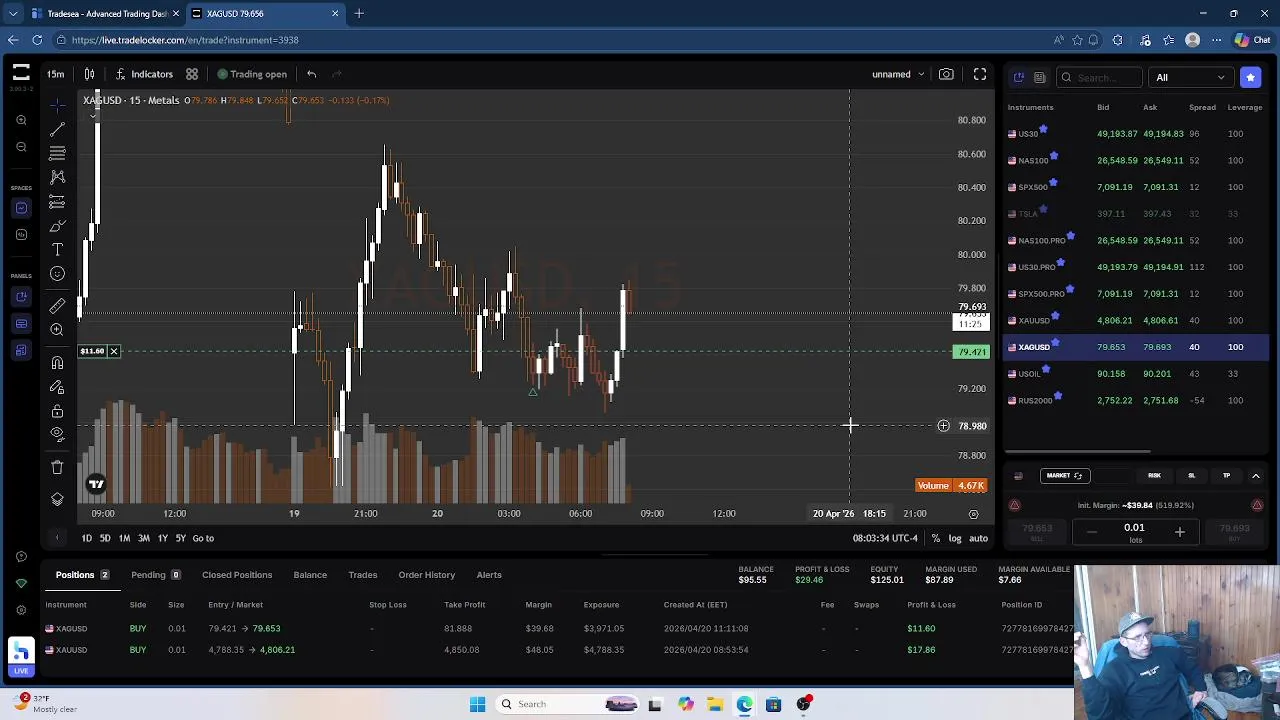Viewport: 1280px width, 720px height.
Task: Open the forecasting and measurement tools
Action: (x=57, y=202)
